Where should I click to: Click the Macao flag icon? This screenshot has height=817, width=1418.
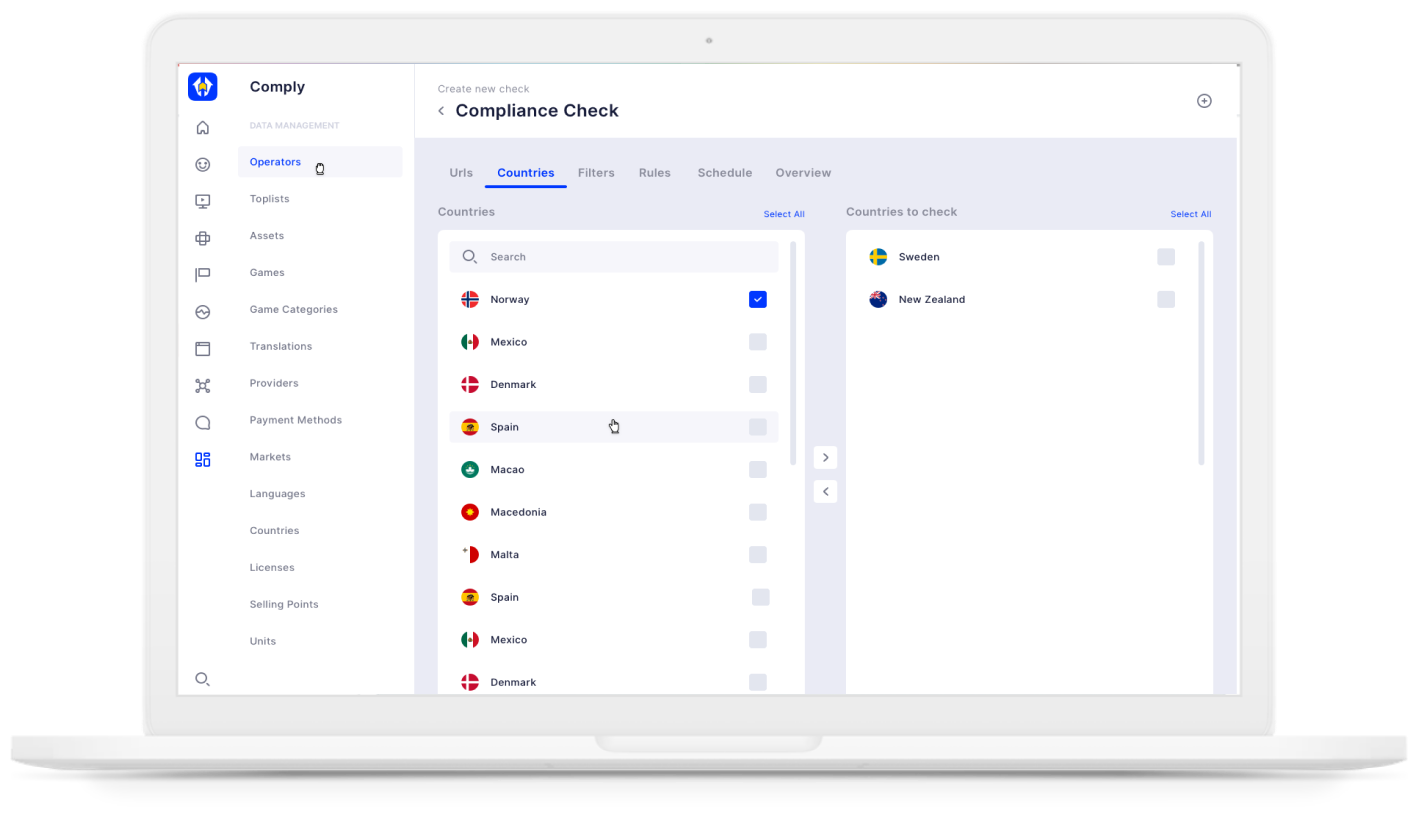[470, 469]
